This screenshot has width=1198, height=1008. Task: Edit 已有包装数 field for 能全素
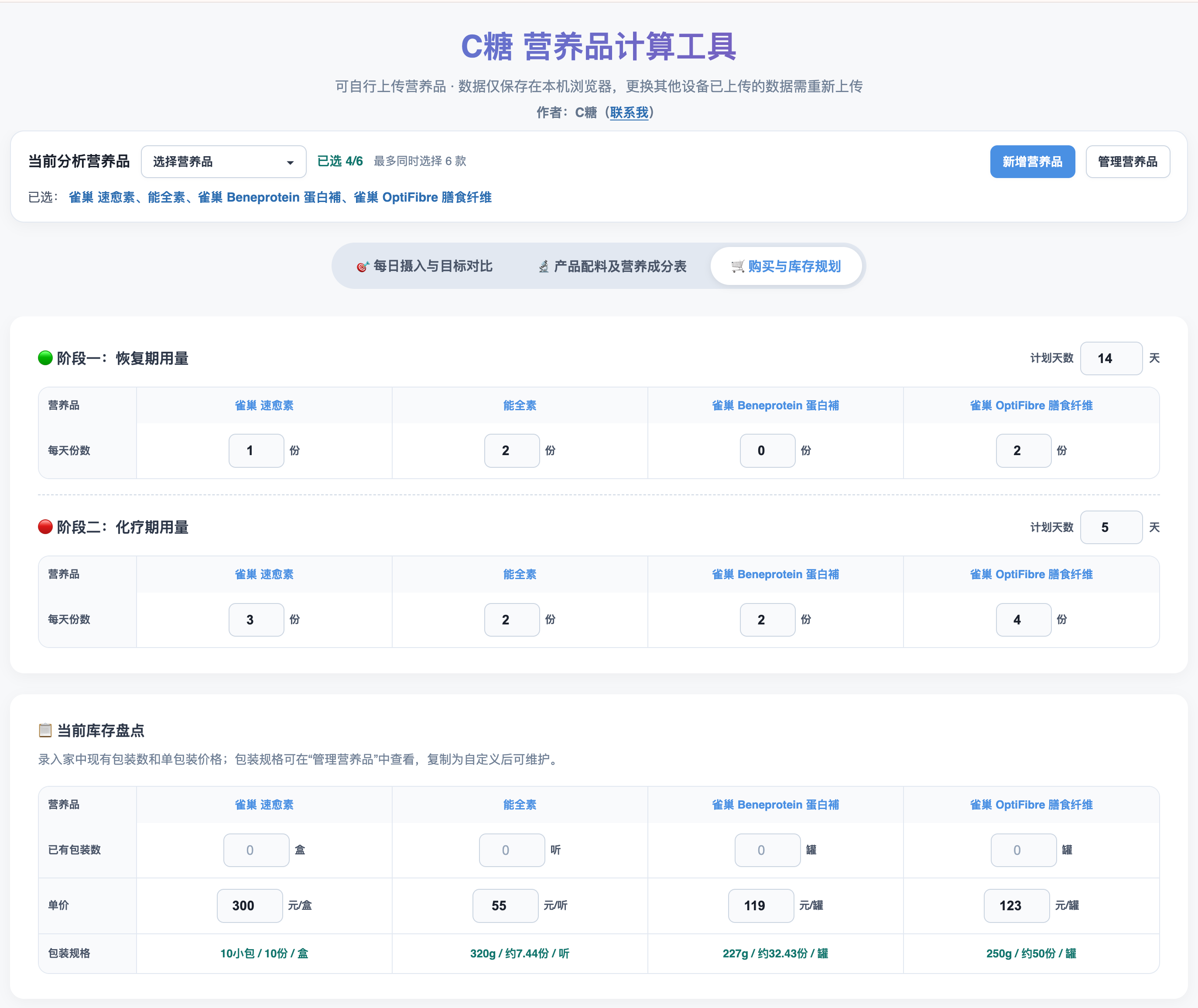click(x=511, y=850)
